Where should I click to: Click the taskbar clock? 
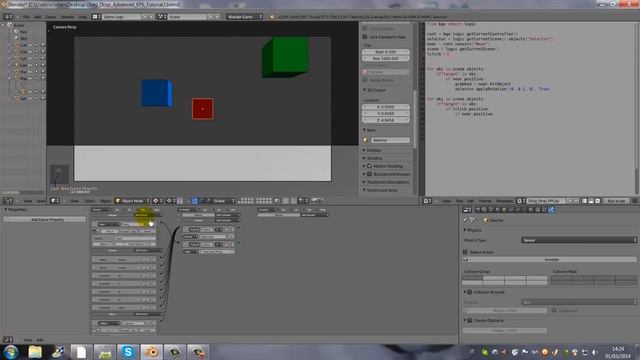pyautogui.click(x=618, y=352)
